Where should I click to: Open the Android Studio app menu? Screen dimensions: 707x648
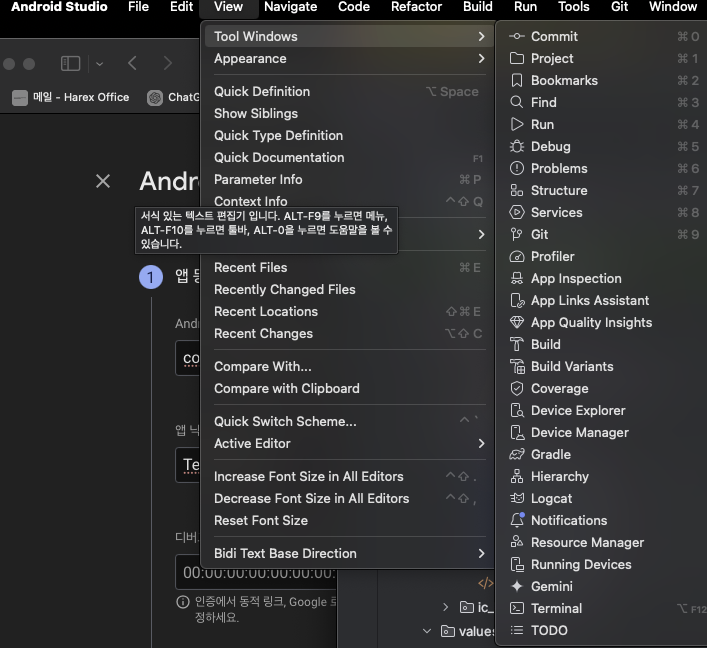(x=59, y=7)
